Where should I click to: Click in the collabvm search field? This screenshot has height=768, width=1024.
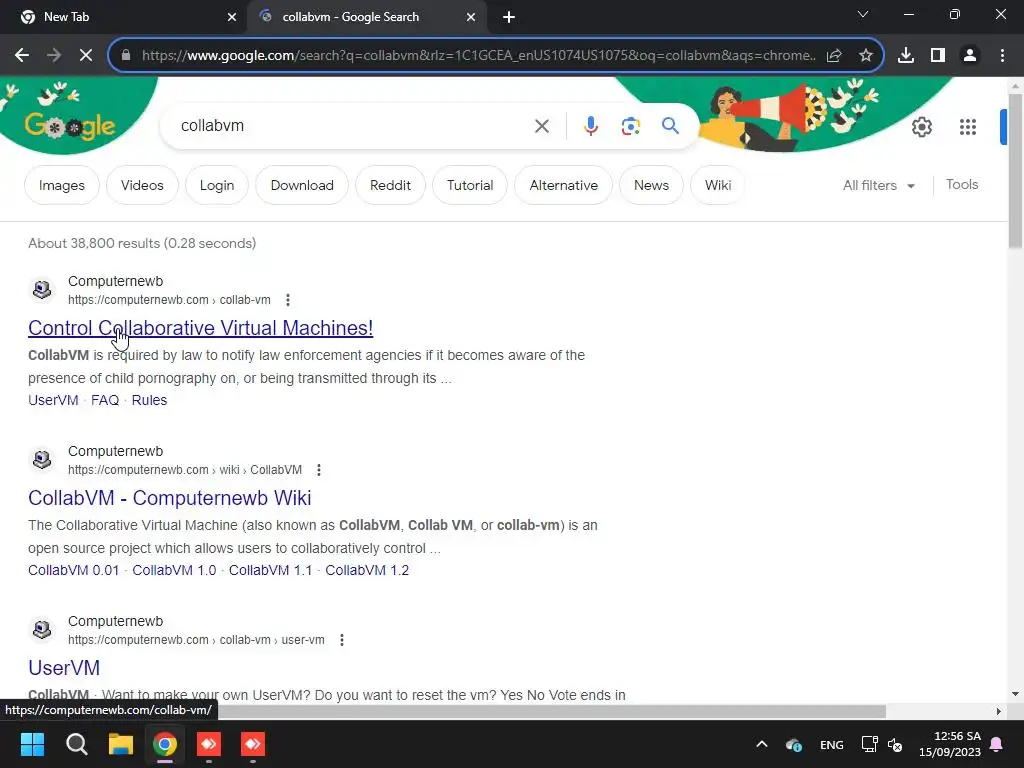(353, 125)
